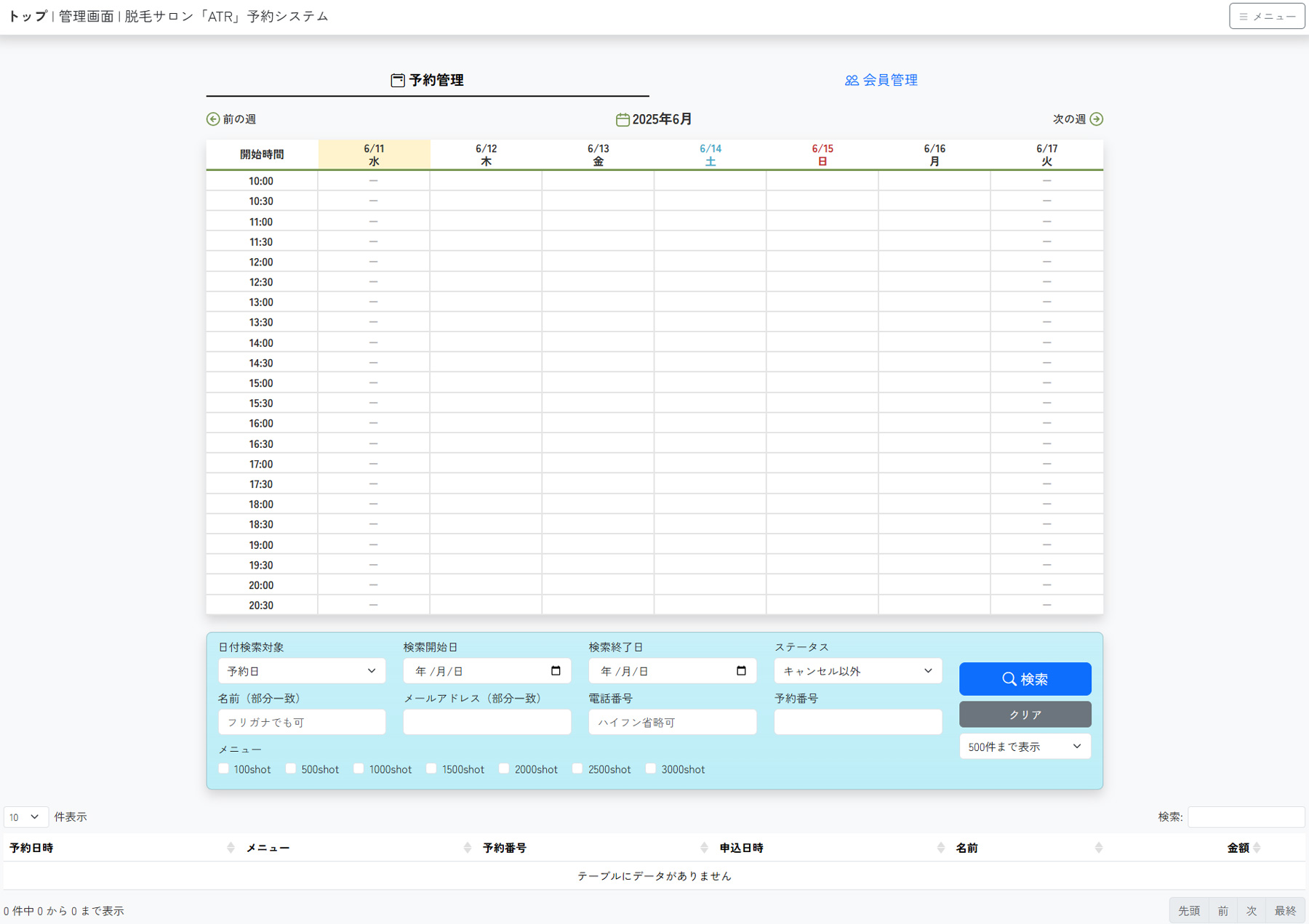Go to 先頭 pagination button
This screenshot has width=1309, height=924.
click(x=1189, y=911)
